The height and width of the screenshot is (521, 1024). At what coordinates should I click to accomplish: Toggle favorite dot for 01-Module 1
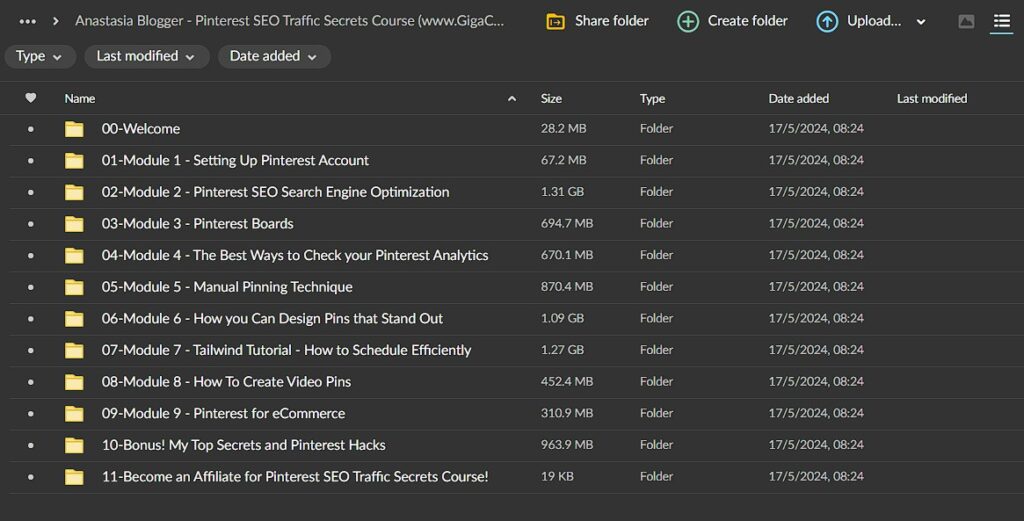click(31, 161)
